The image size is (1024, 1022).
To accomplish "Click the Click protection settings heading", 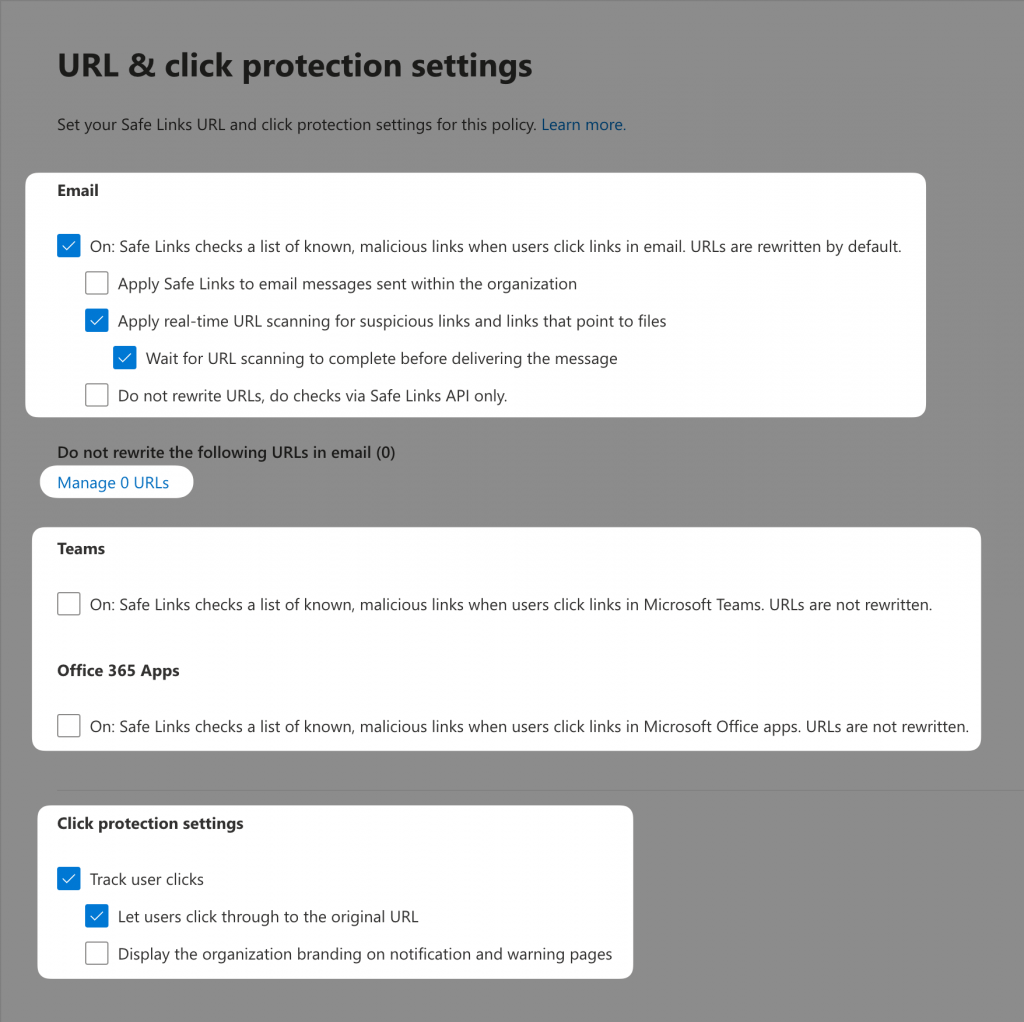I will (x=149, y=823).
